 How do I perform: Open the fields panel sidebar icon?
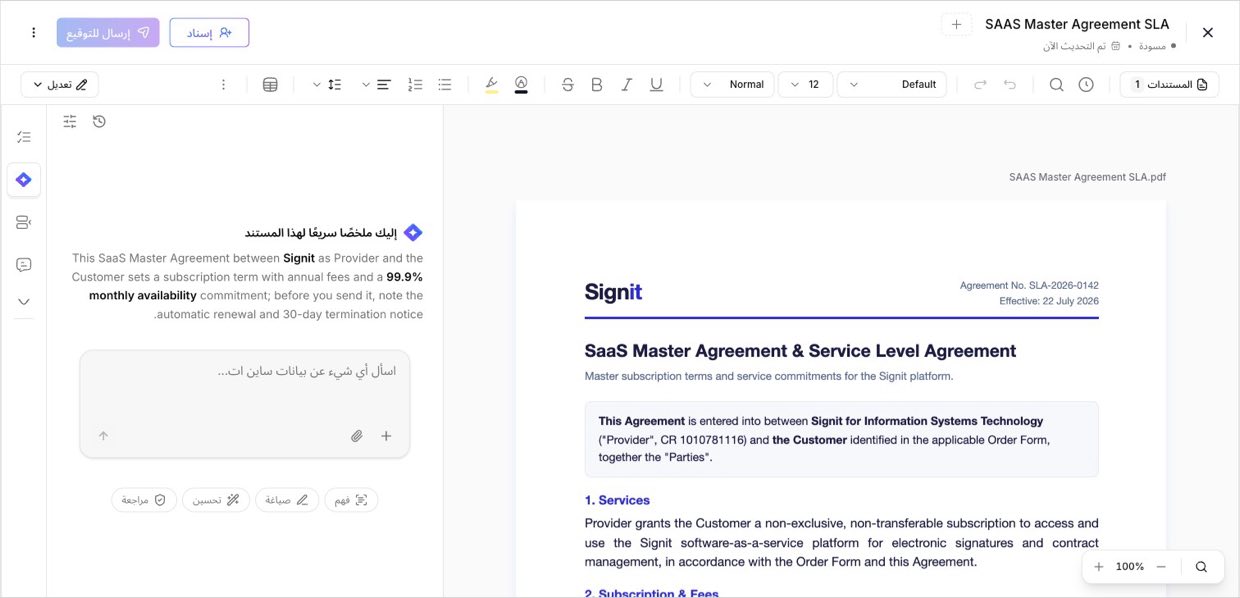24,222
